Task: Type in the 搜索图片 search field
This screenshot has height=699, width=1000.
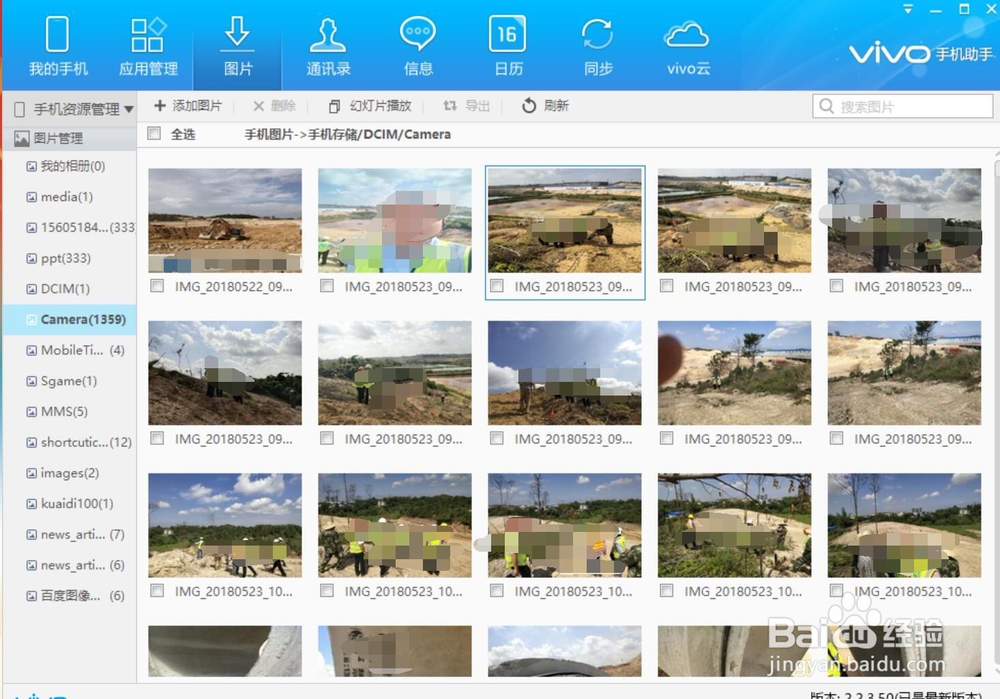Action: (903, 106)
